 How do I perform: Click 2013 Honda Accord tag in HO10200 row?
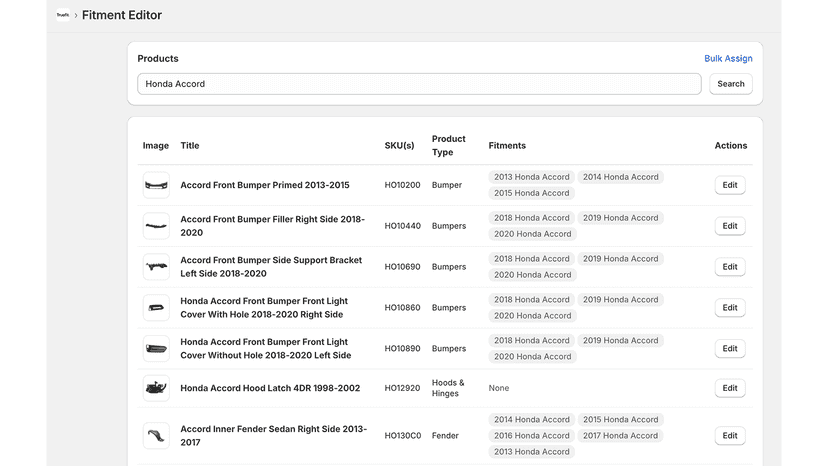point(532,177)
